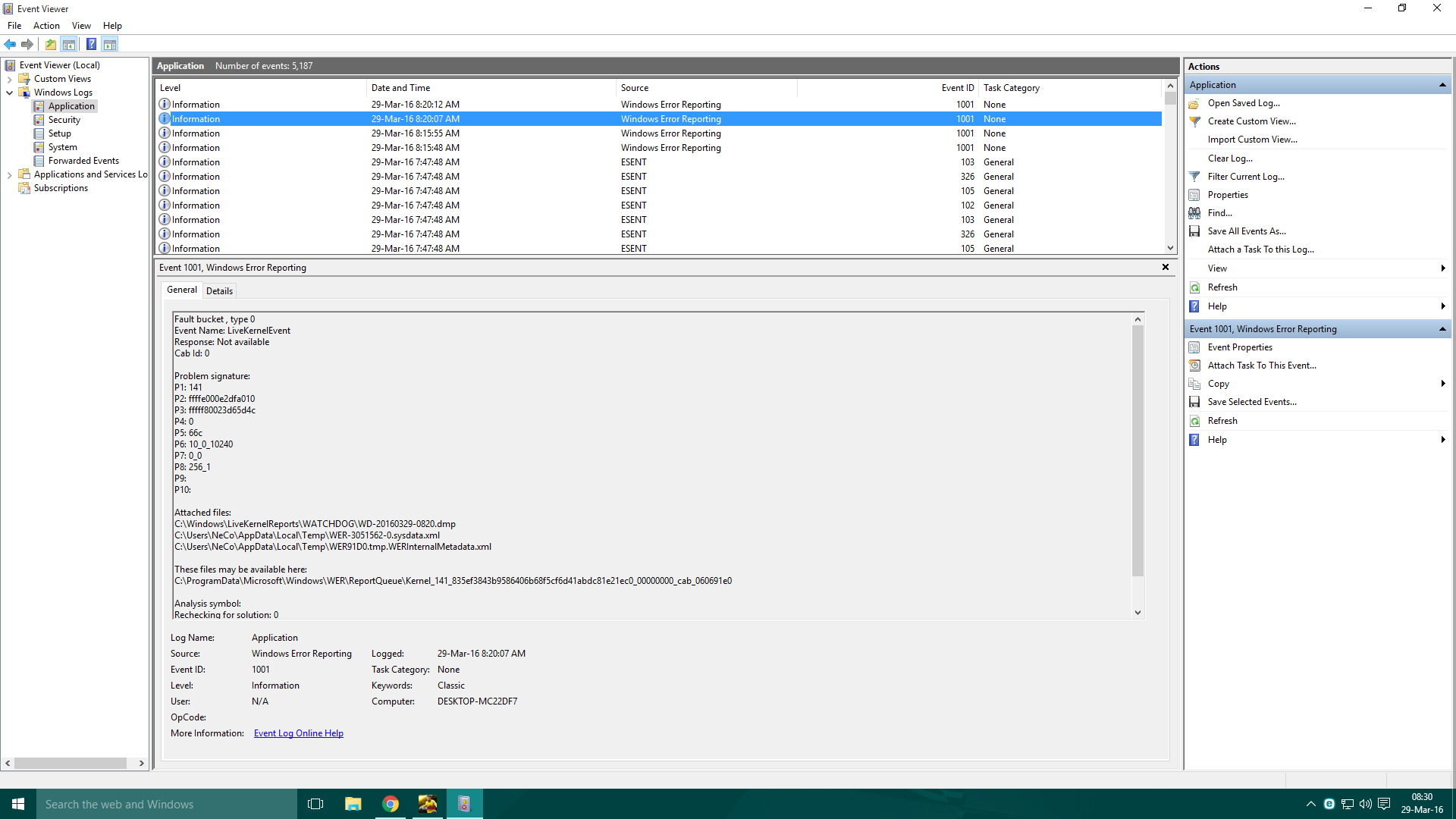This screenshot has height=819, width=1456.
Task: Expand the Custom Views tree node
Action: 9,79
